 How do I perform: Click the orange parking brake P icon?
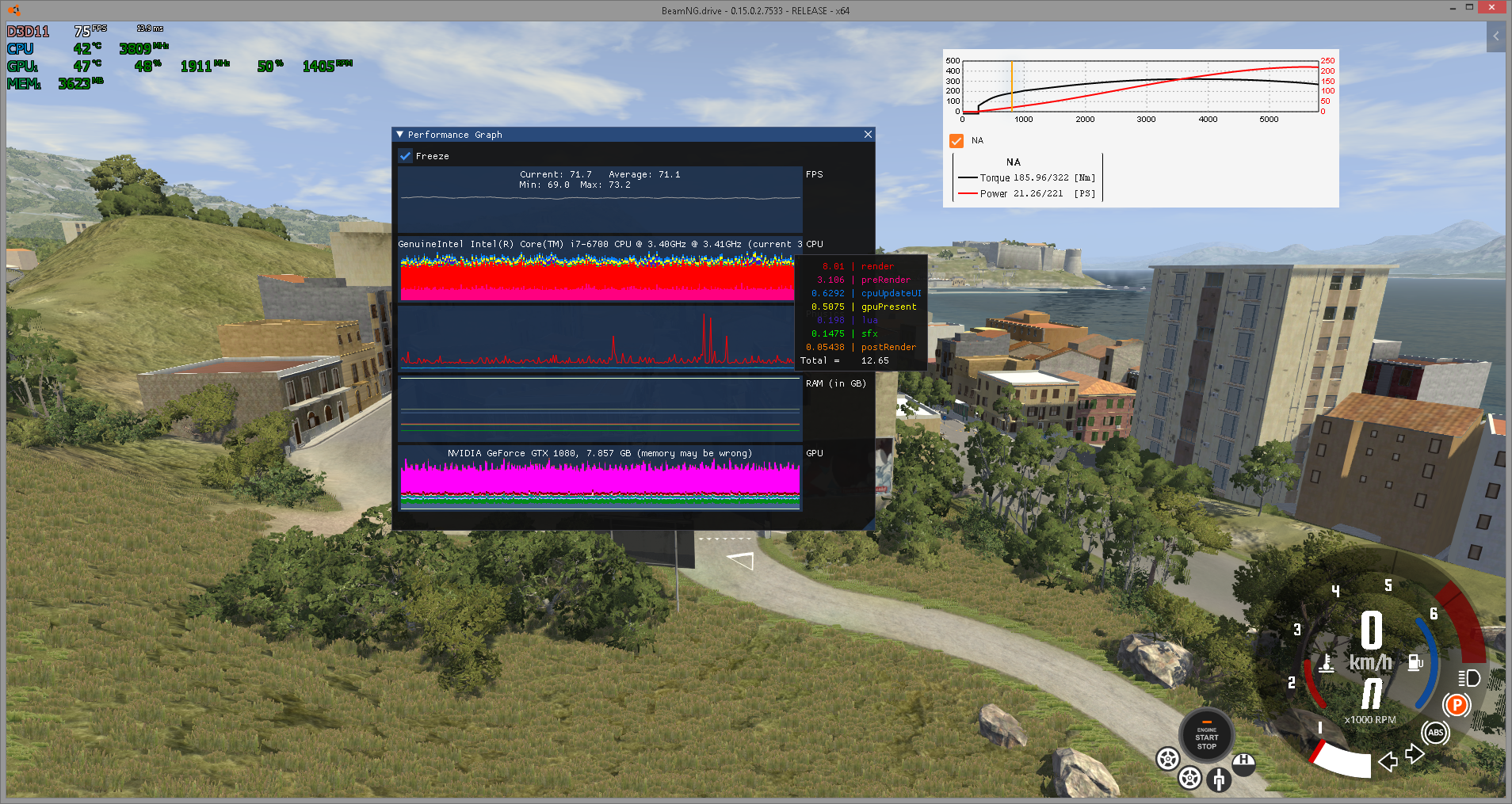[x=1457, y=704]
